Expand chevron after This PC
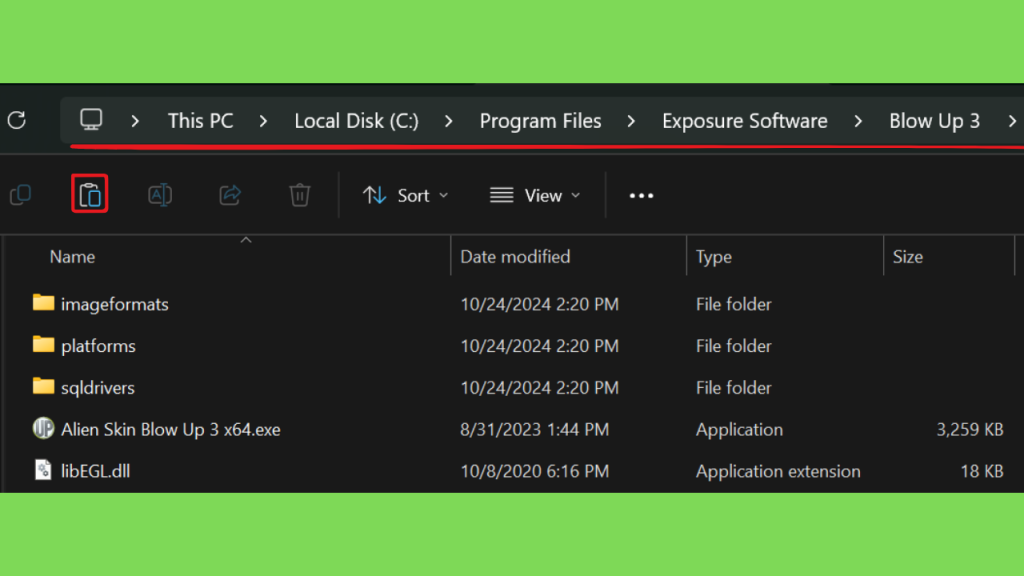The width and height of the screenshot is (1024, 576). [x=263, y=121]
